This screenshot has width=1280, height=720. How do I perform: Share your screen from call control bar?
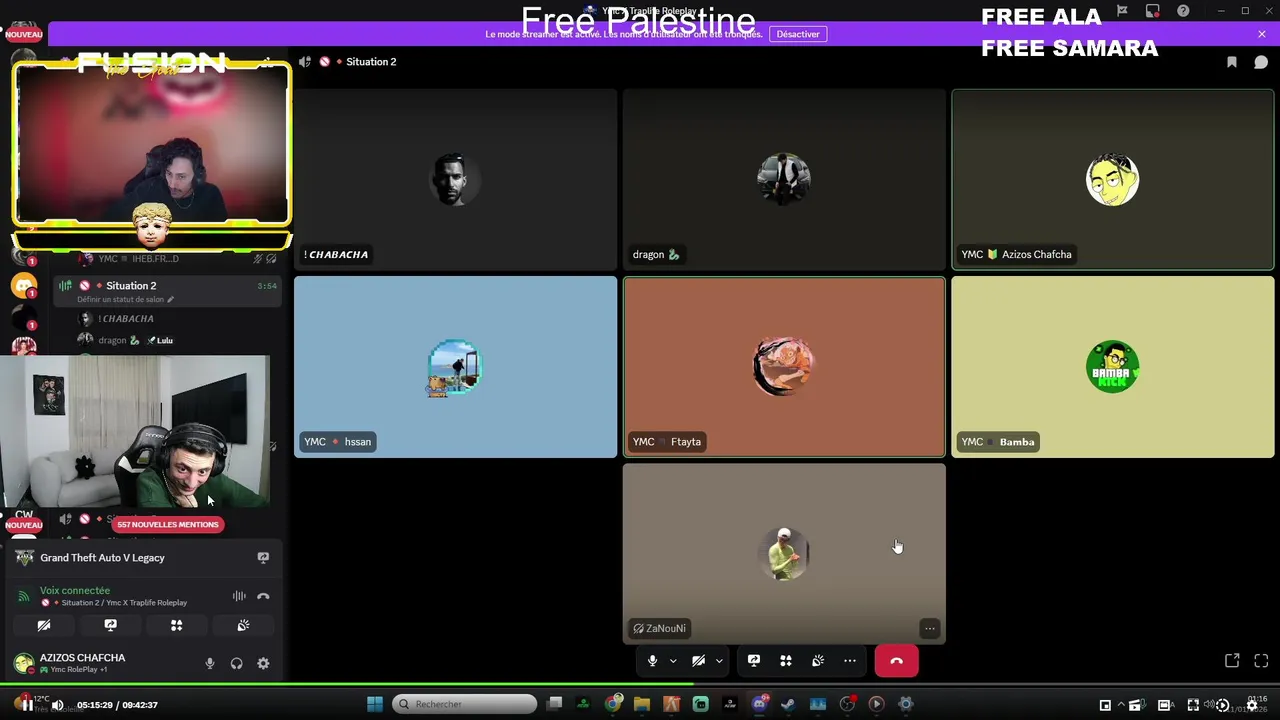click(754, 661)
